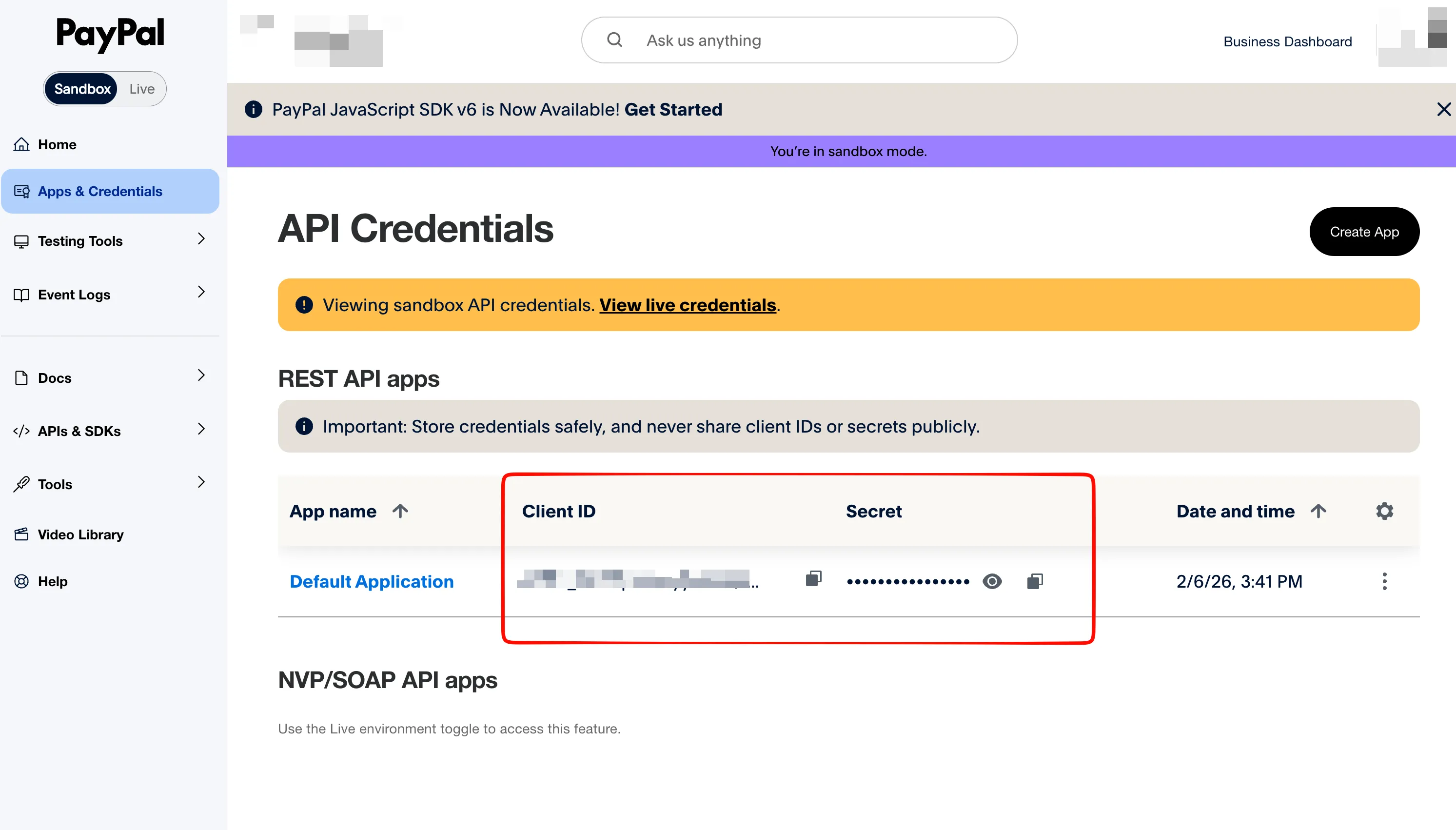This screenshot has width=1456, height=830.
Task: Reveal the Secret with the eye toggle
Action: [x=993, y=581]
